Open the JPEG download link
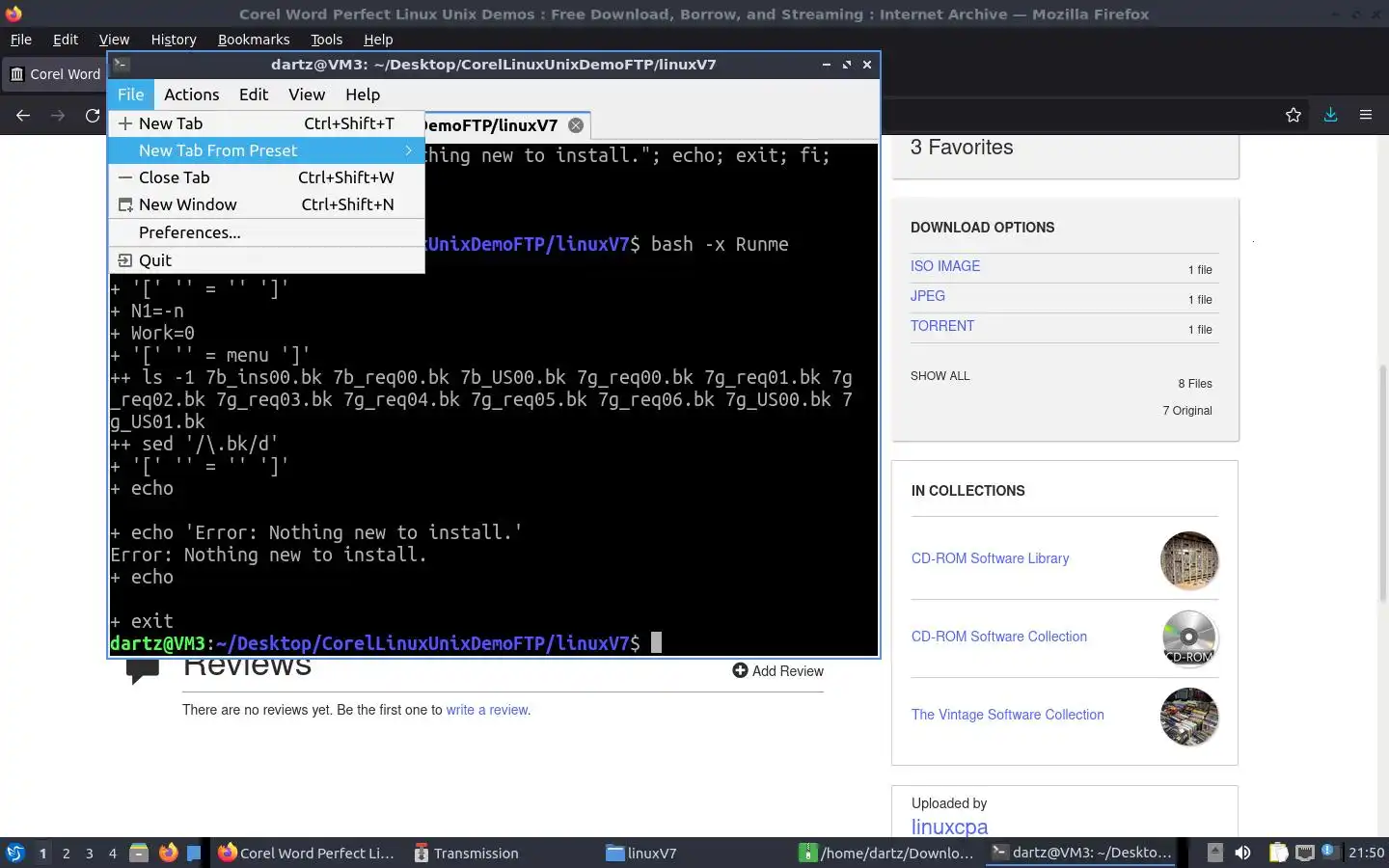The image size is (1389, 868). [x=928, y=296]
